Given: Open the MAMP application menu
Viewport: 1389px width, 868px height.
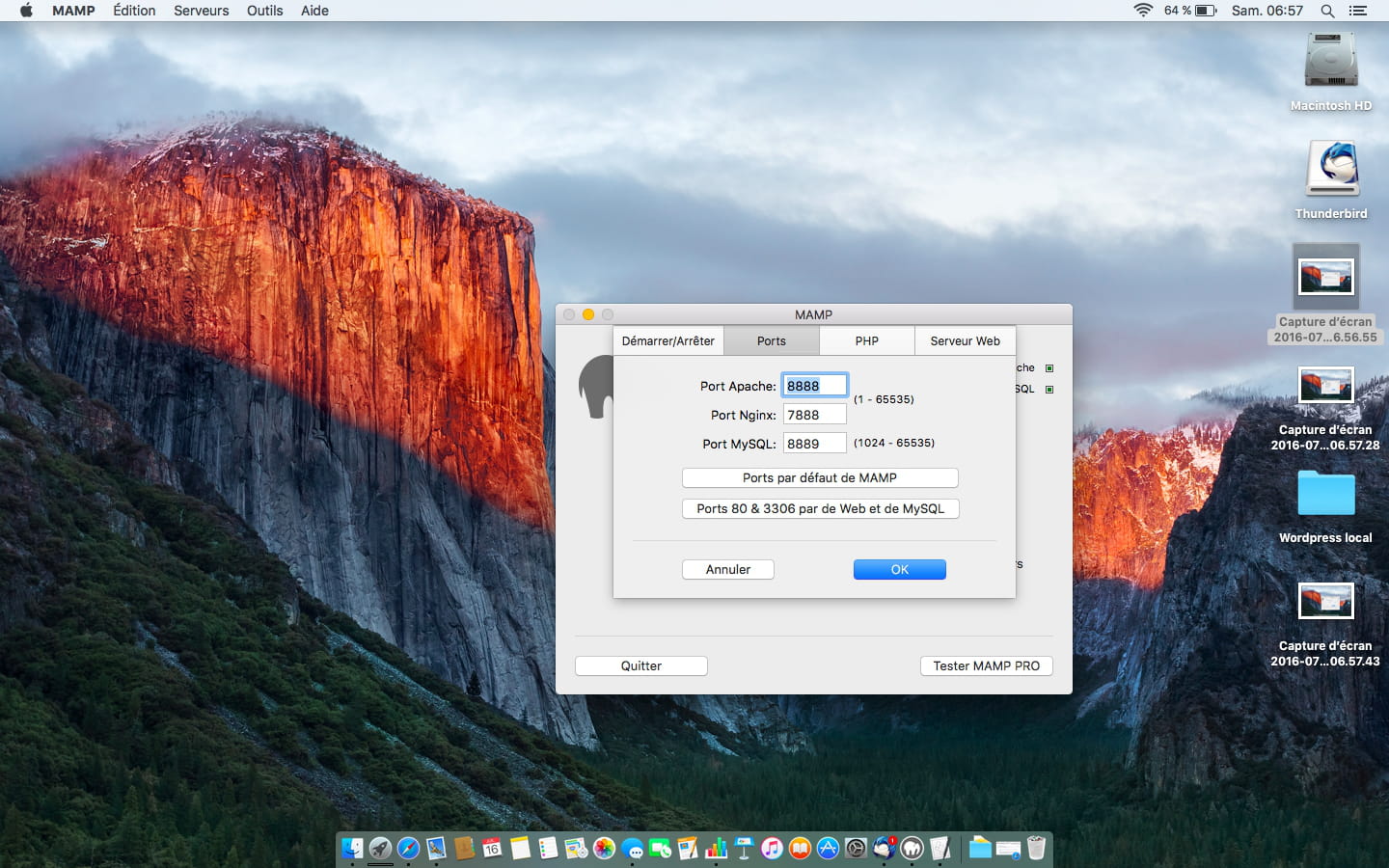Looking at the screenshot, I should 73,11.
